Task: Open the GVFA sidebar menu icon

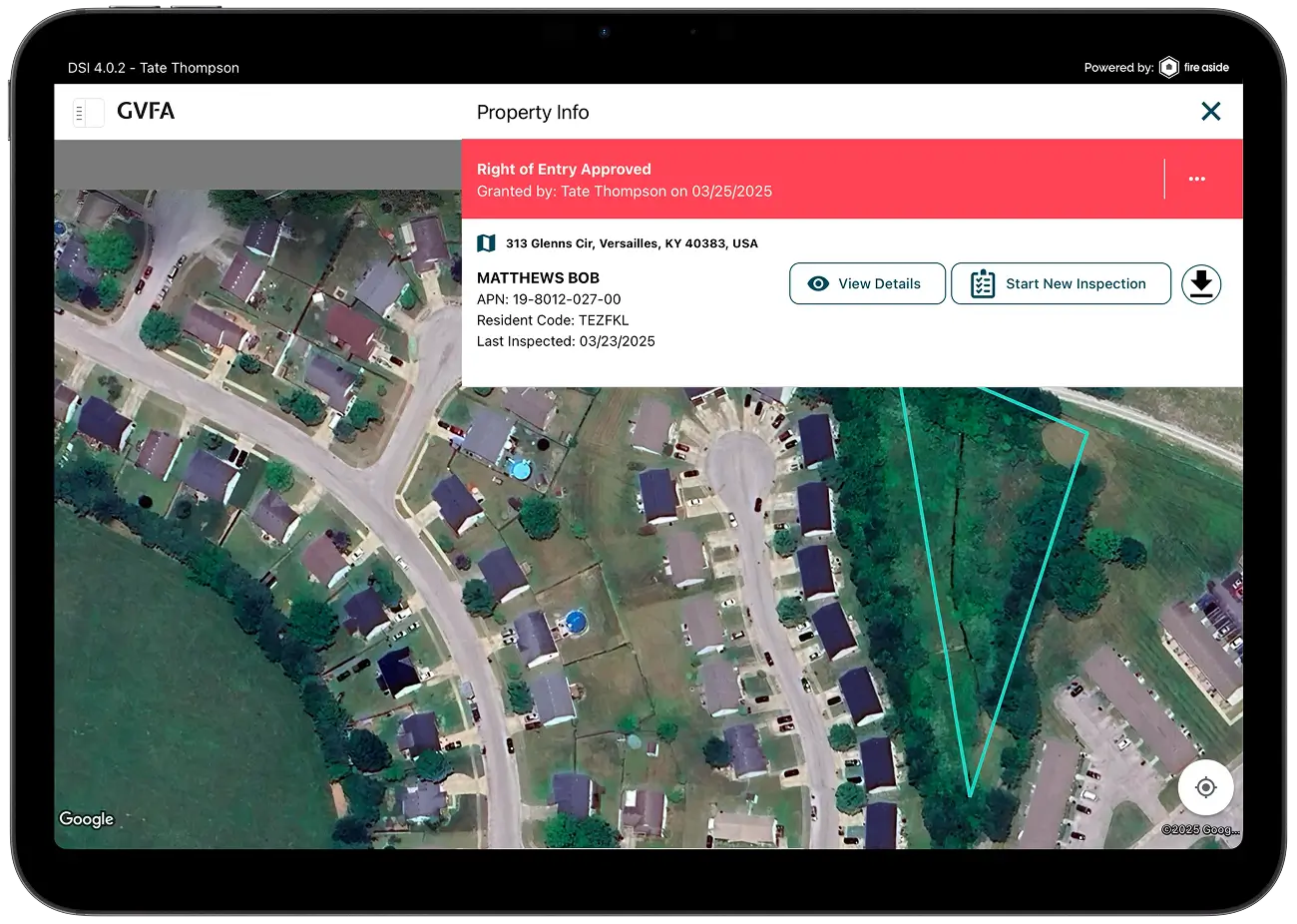Action: coord(89,112)
